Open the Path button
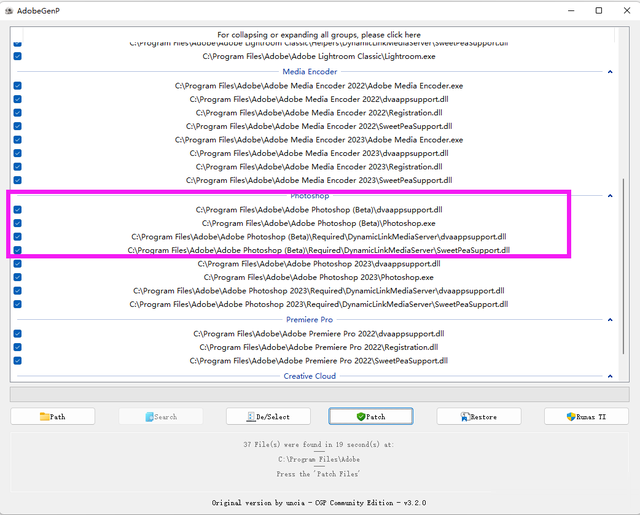 [x=53, y=417]
